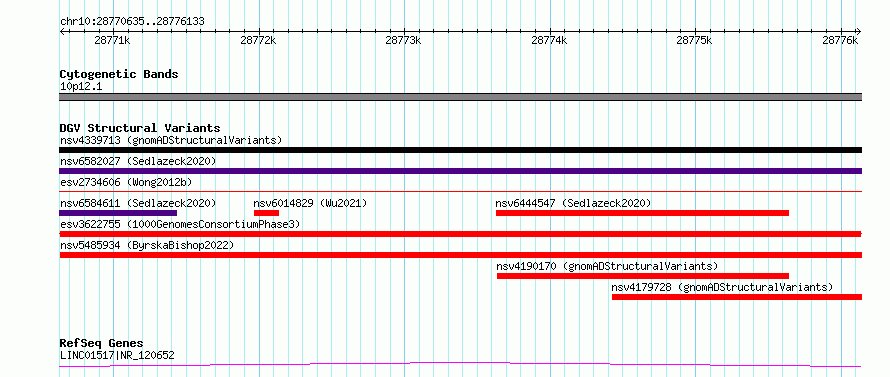Click the chr10:28770635..28776133 coordinate label
890x377 pixels.
tap(132, 22)
